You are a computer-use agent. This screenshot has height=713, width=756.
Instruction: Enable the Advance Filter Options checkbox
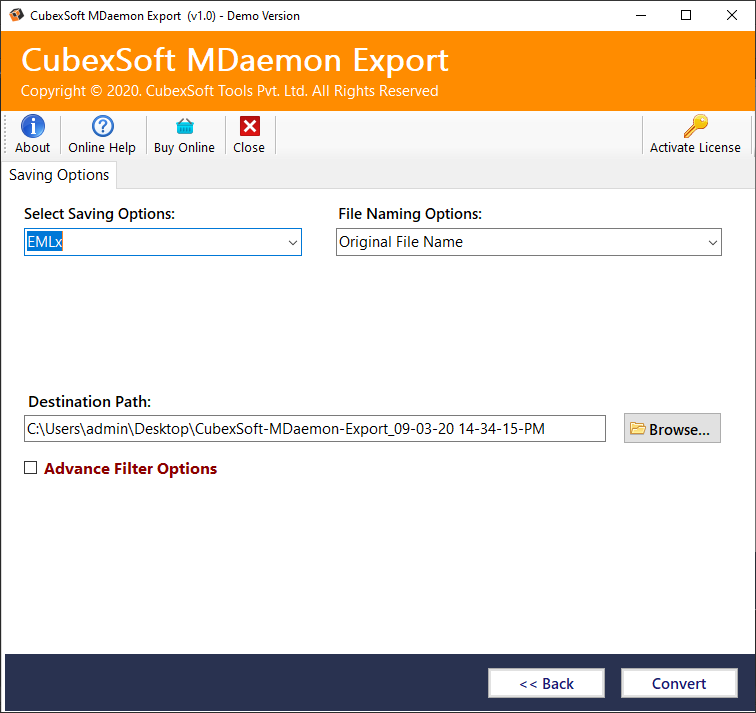coord(31,468)
